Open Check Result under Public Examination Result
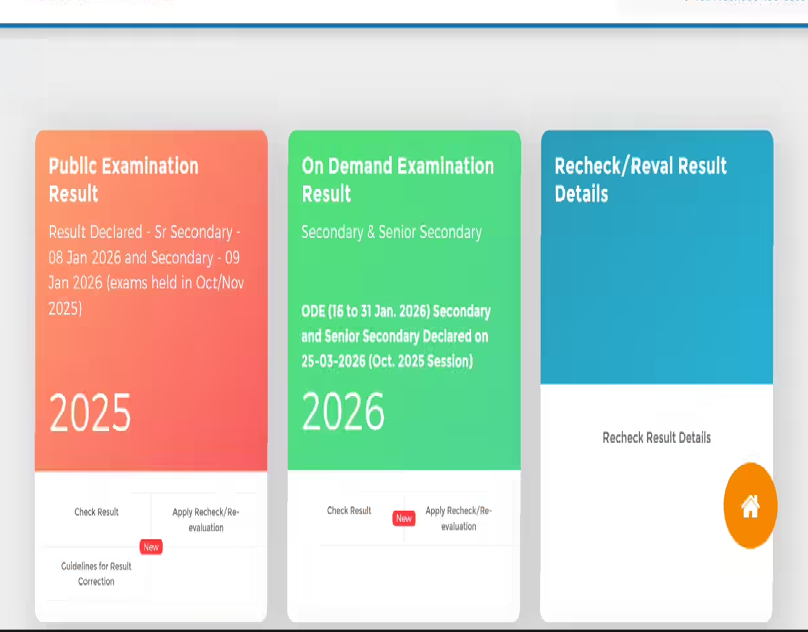 point(95,510)
